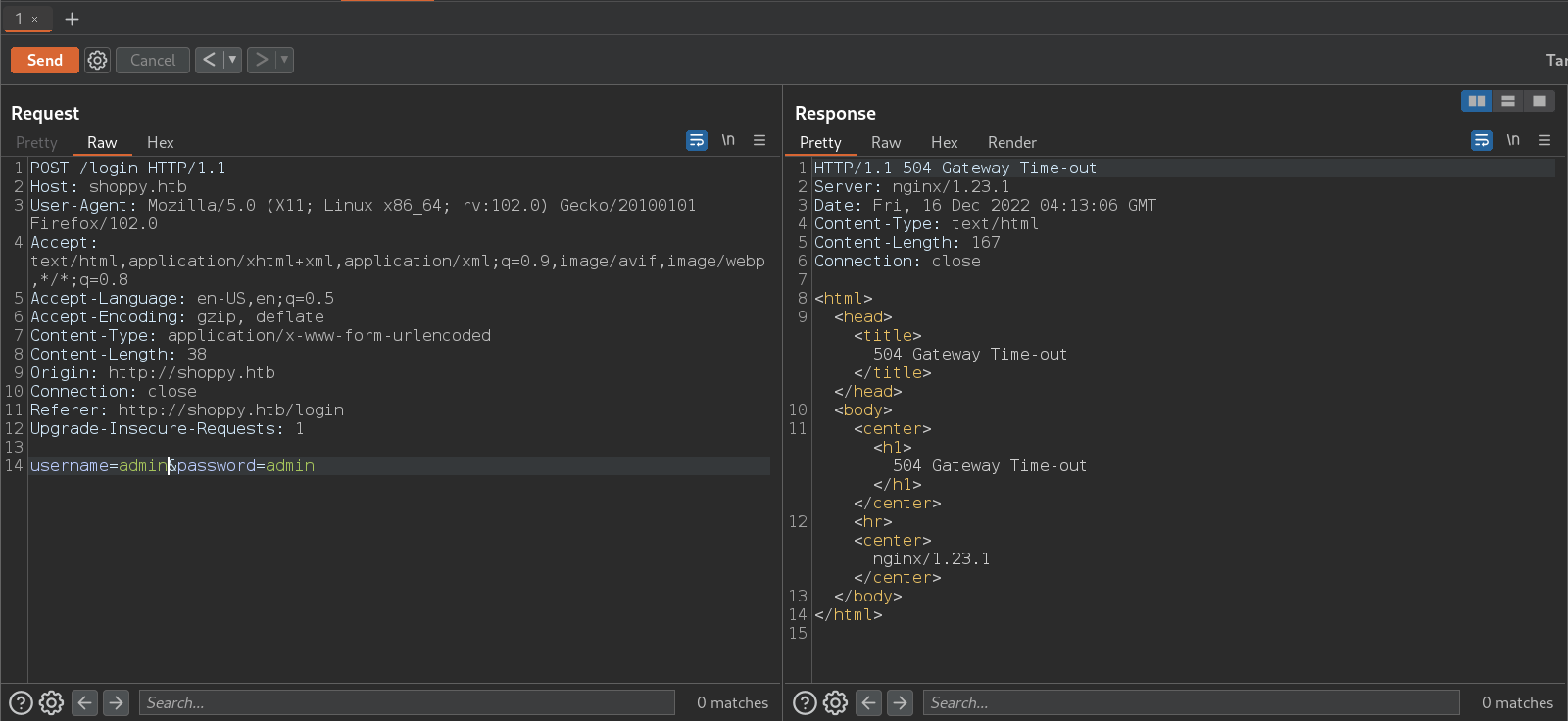Expand the forward history dropdown arrow

click(284, 60)
